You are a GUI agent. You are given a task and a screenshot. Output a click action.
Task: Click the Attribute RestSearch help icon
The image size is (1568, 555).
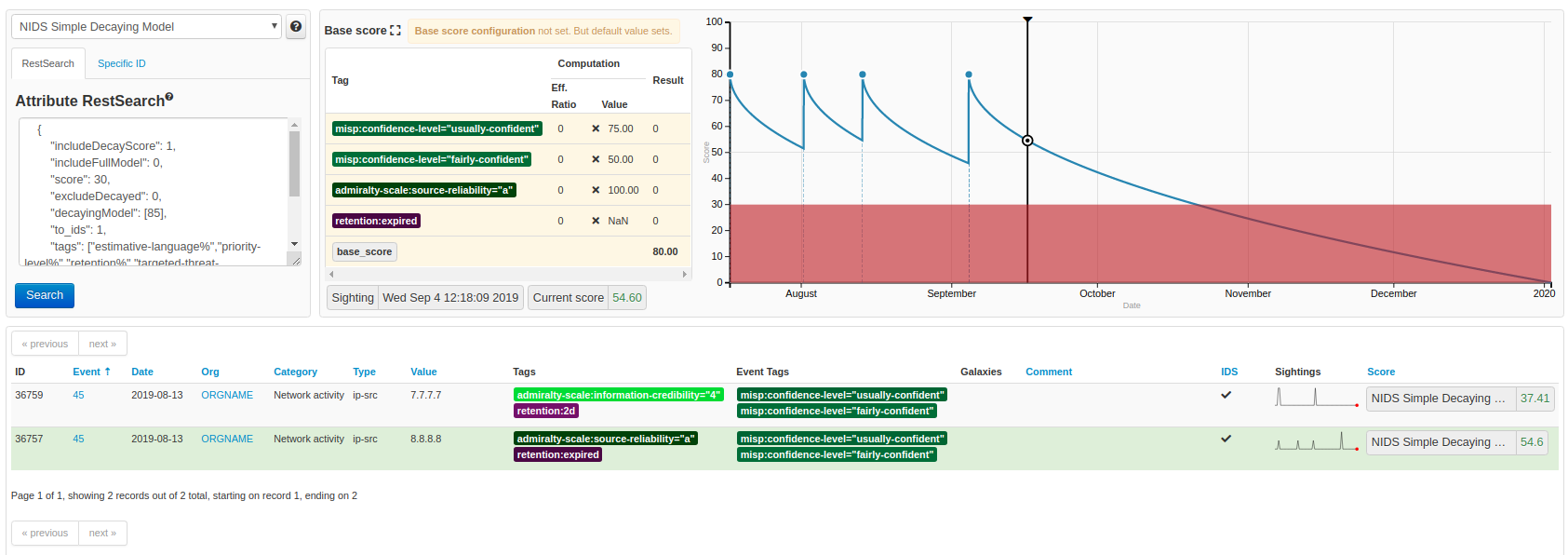pos(169,97)
